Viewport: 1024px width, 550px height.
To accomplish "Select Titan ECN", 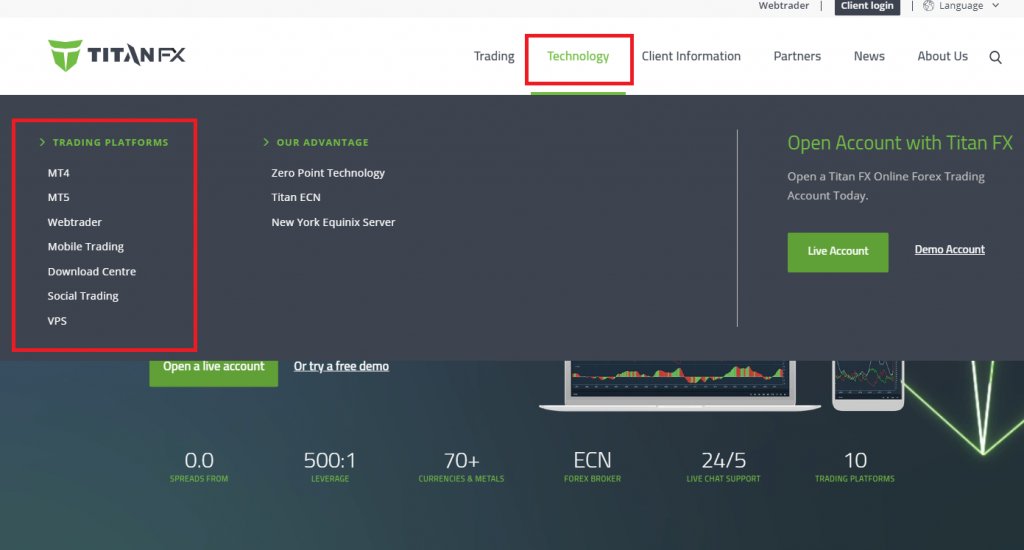I will (296, 197).
